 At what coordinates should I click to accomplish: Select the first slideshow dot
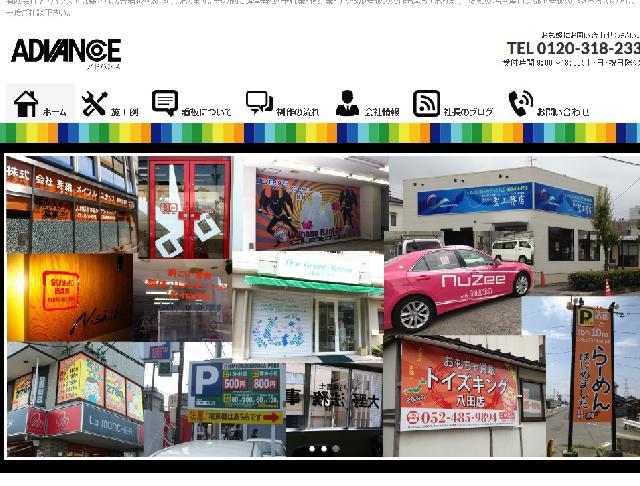coord(312,448)
